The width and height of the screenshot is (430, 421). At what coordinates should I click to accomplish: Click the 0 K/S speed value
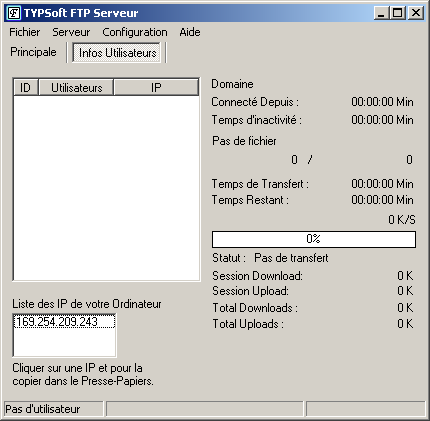(x=402, y=220)
